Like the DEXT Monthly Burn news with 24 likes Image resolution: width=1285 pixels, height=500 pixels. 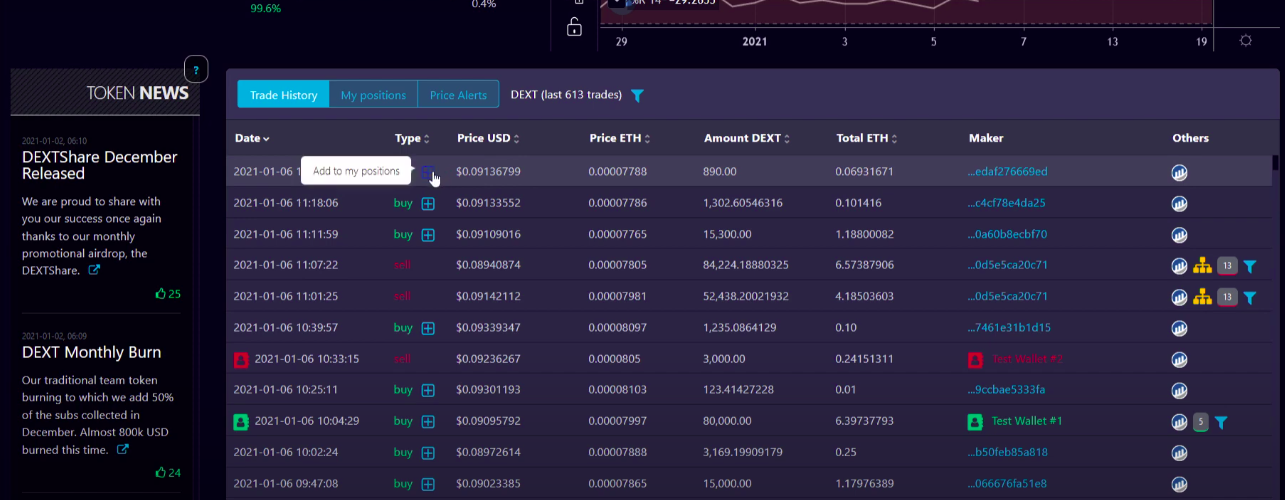tap(168, 473)
